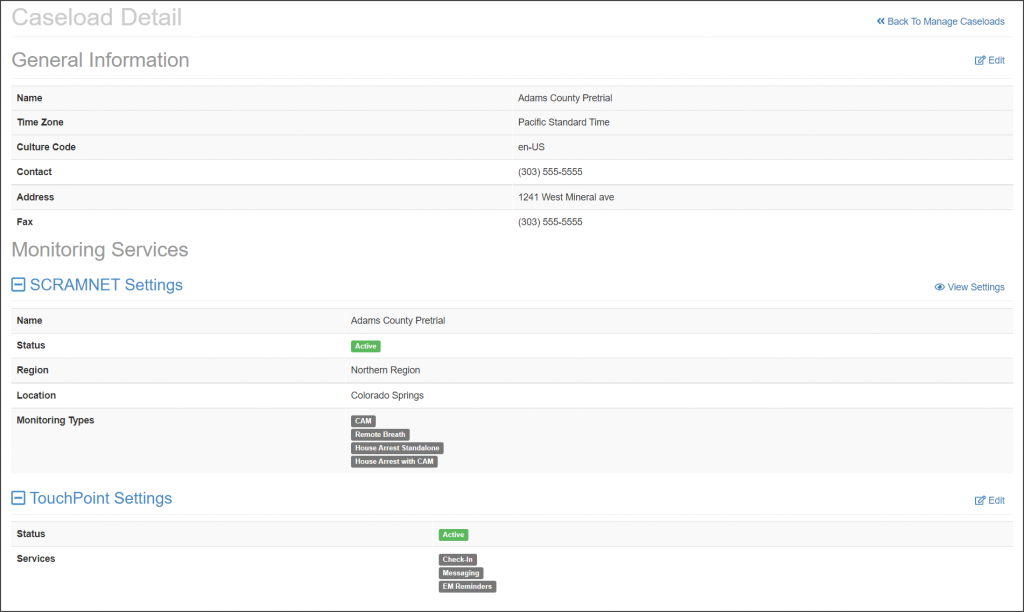Open the TouchPoint Settings section heading

click(x=99, y=497)
